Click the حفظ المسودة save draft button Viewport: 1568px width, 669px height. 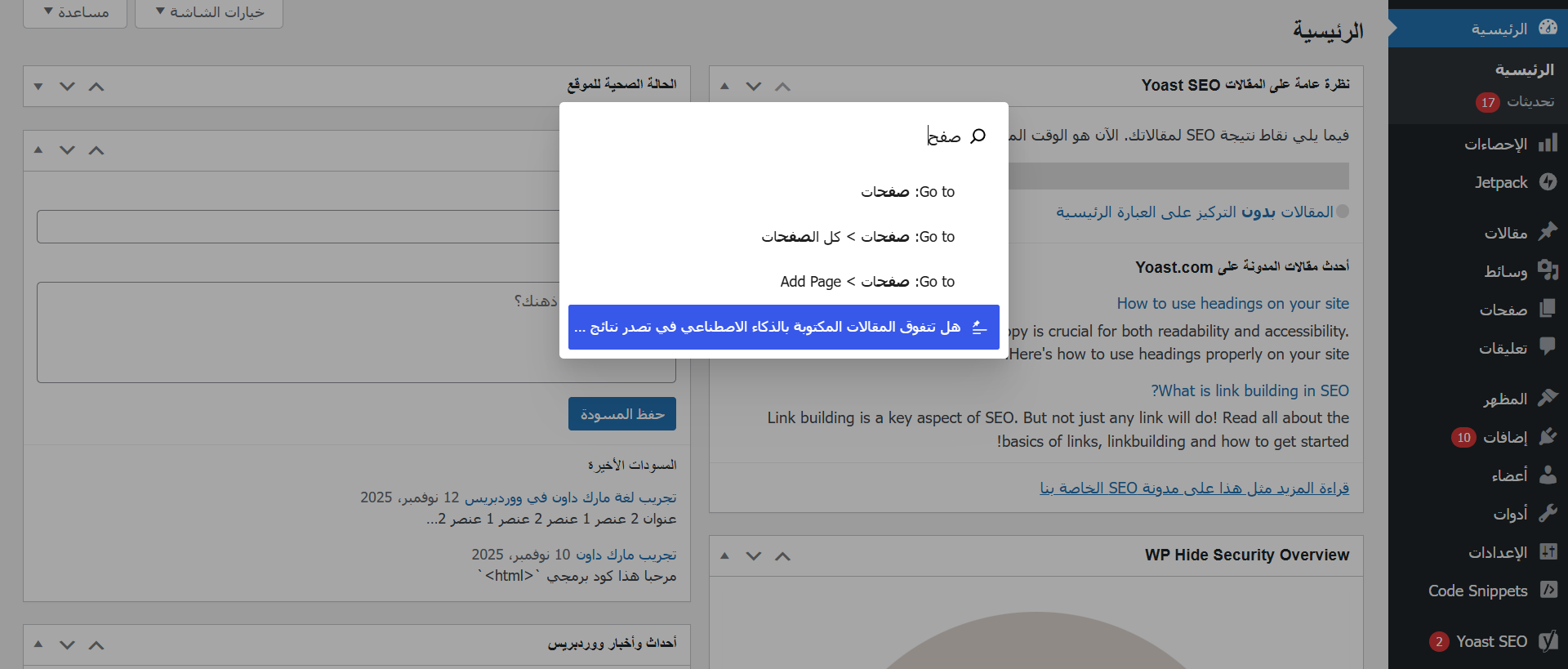[622, 414]
